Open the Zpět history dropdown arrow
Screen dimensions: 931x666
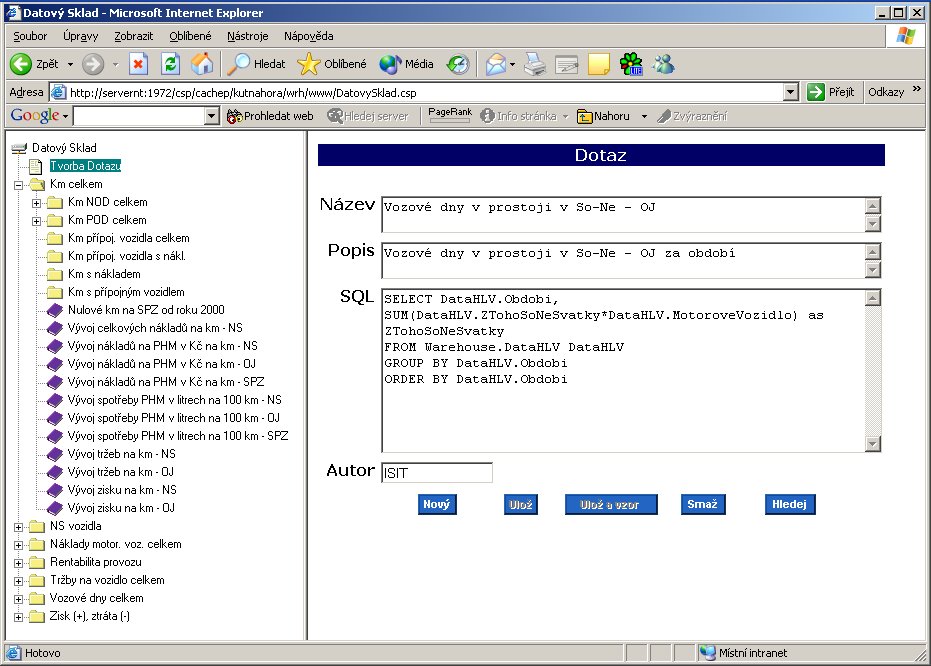[x=70, y=64]
